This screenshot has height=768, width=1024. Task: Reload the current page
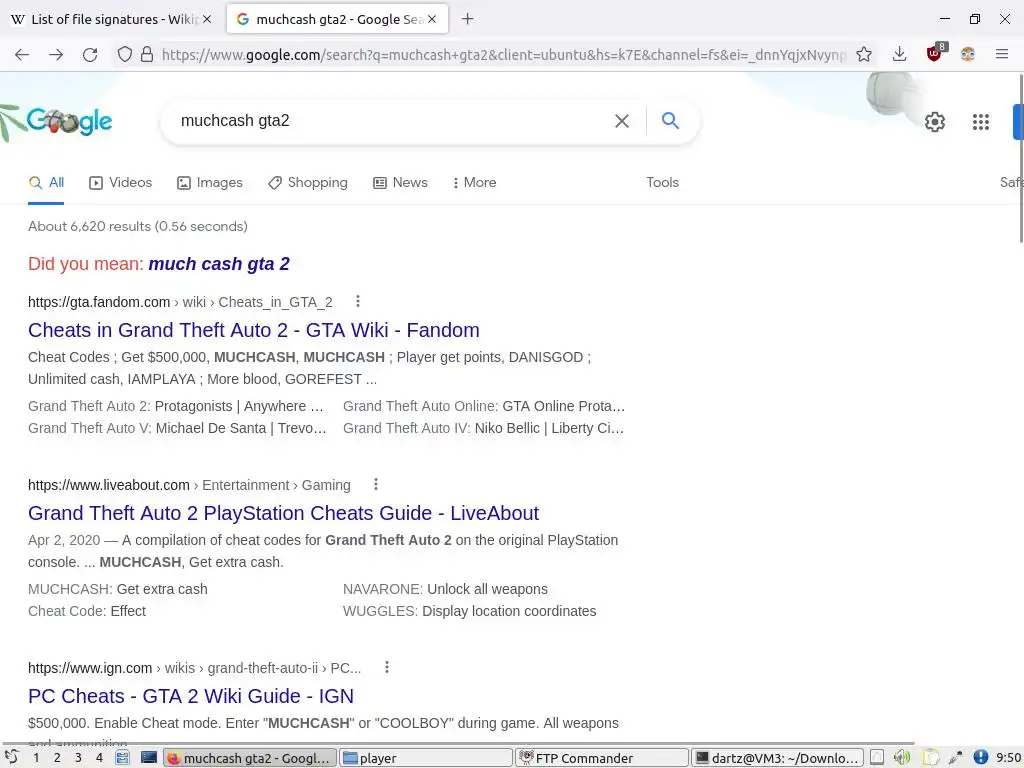click(90, 55)
